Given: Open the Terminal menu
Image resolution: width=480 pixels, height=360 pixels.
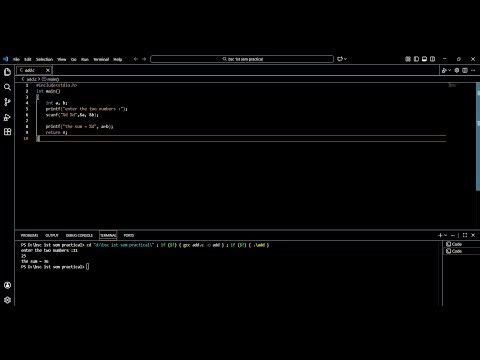Looking at the screenshot, I should (101, 59).
